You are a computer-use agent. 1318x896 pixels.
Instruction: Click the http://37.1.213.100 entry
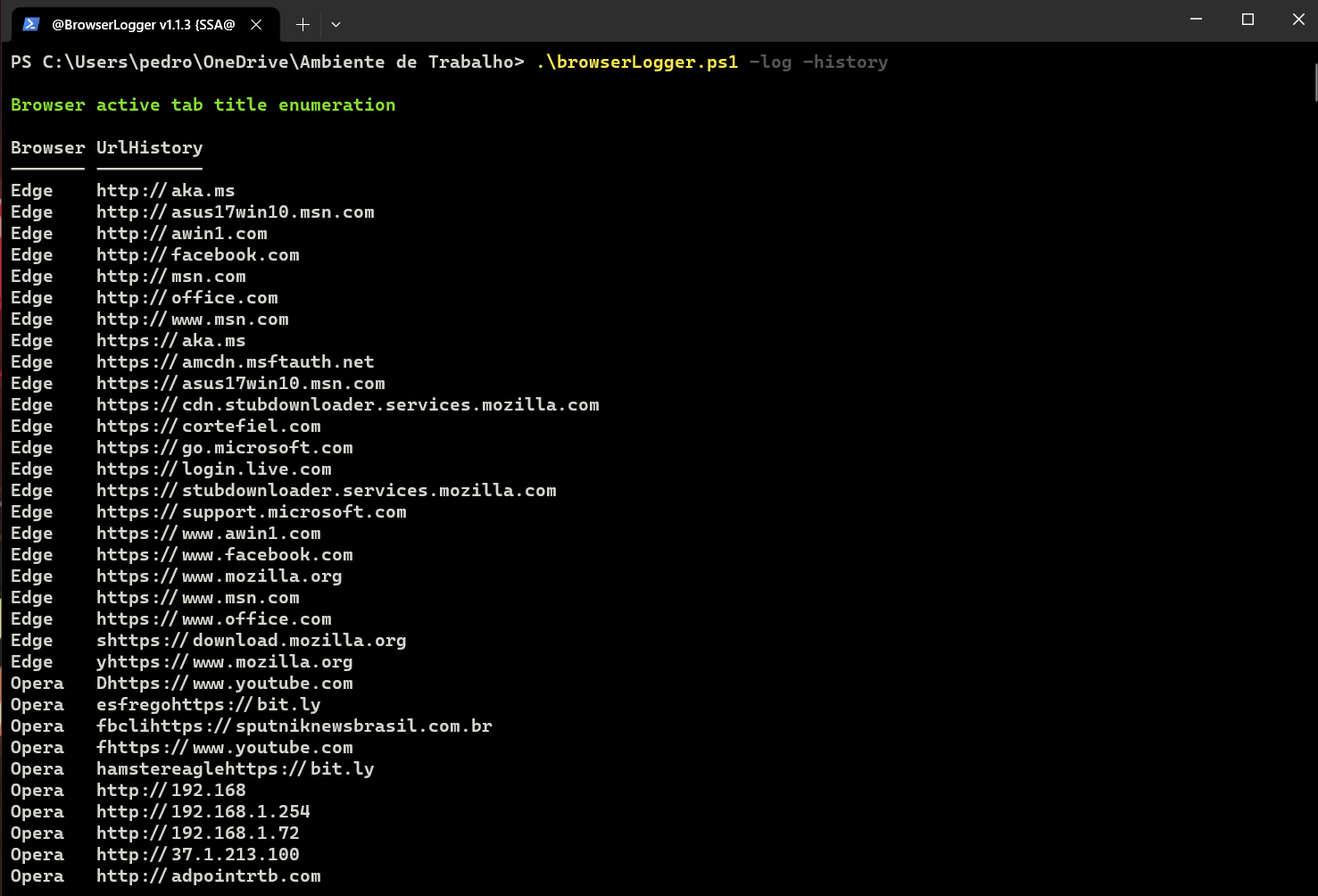[198, 854]
